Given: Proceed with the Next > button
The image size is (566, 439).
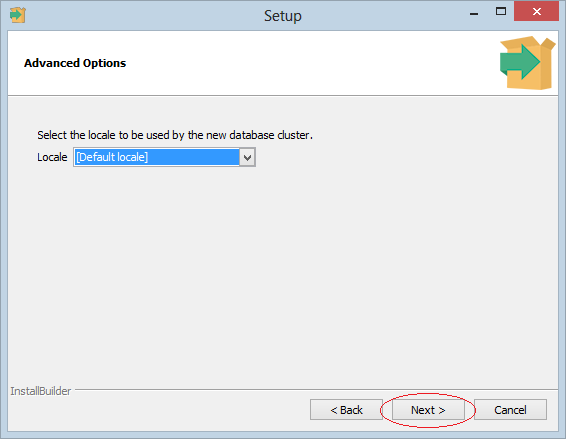Looking at the screenshot, I should point(428,410).
